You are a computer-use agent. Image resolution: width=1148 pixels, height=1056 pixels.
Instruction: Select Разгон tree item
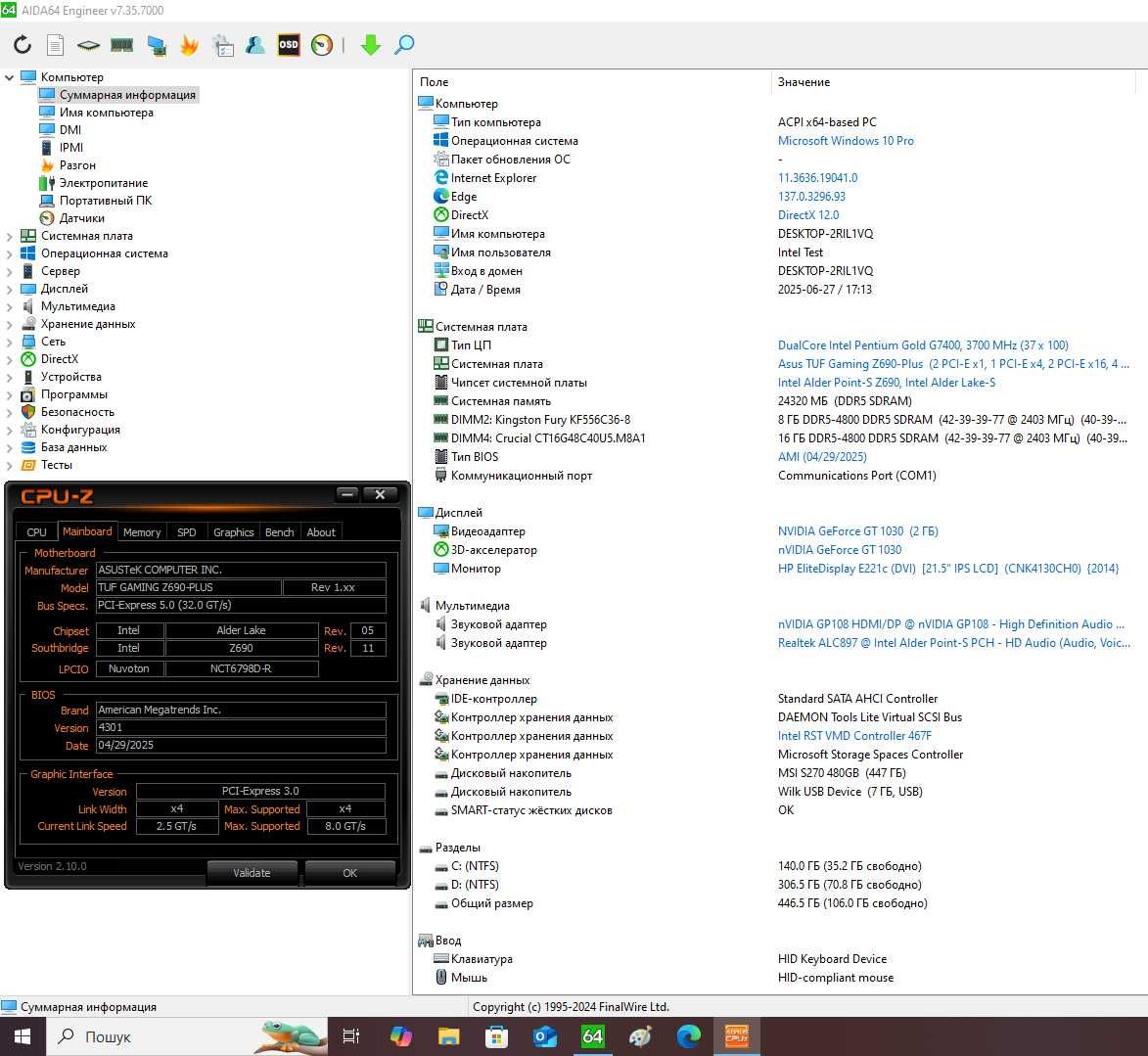77,164
